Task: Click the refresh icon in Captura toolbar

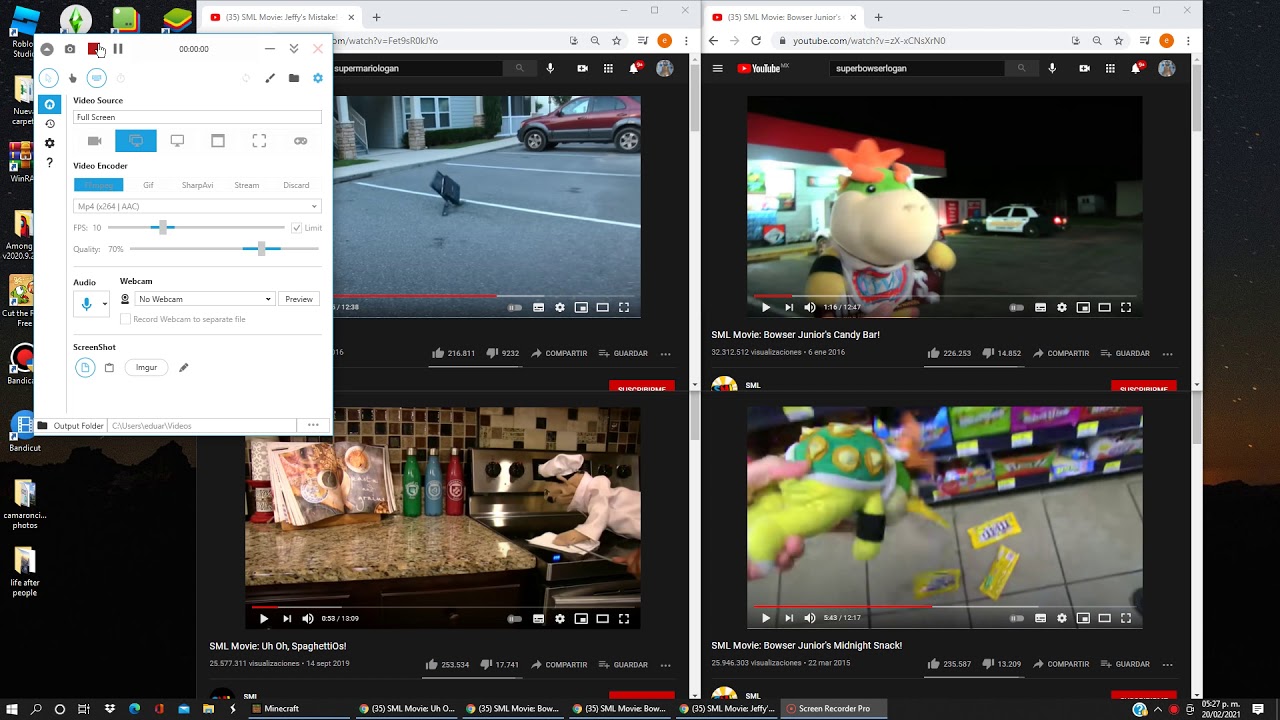Action: pos(246,78)
